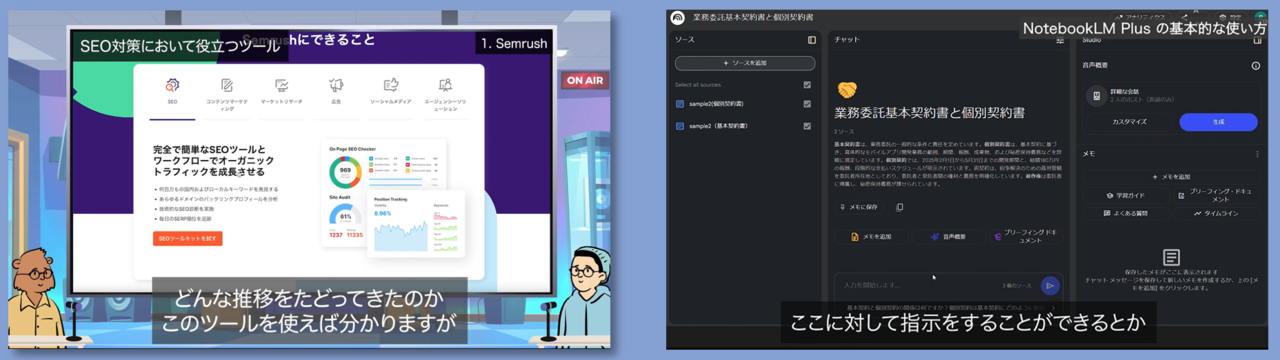Open the 音声概要 info icon
Viewport: 1280px width, 360px height.
1256,66
